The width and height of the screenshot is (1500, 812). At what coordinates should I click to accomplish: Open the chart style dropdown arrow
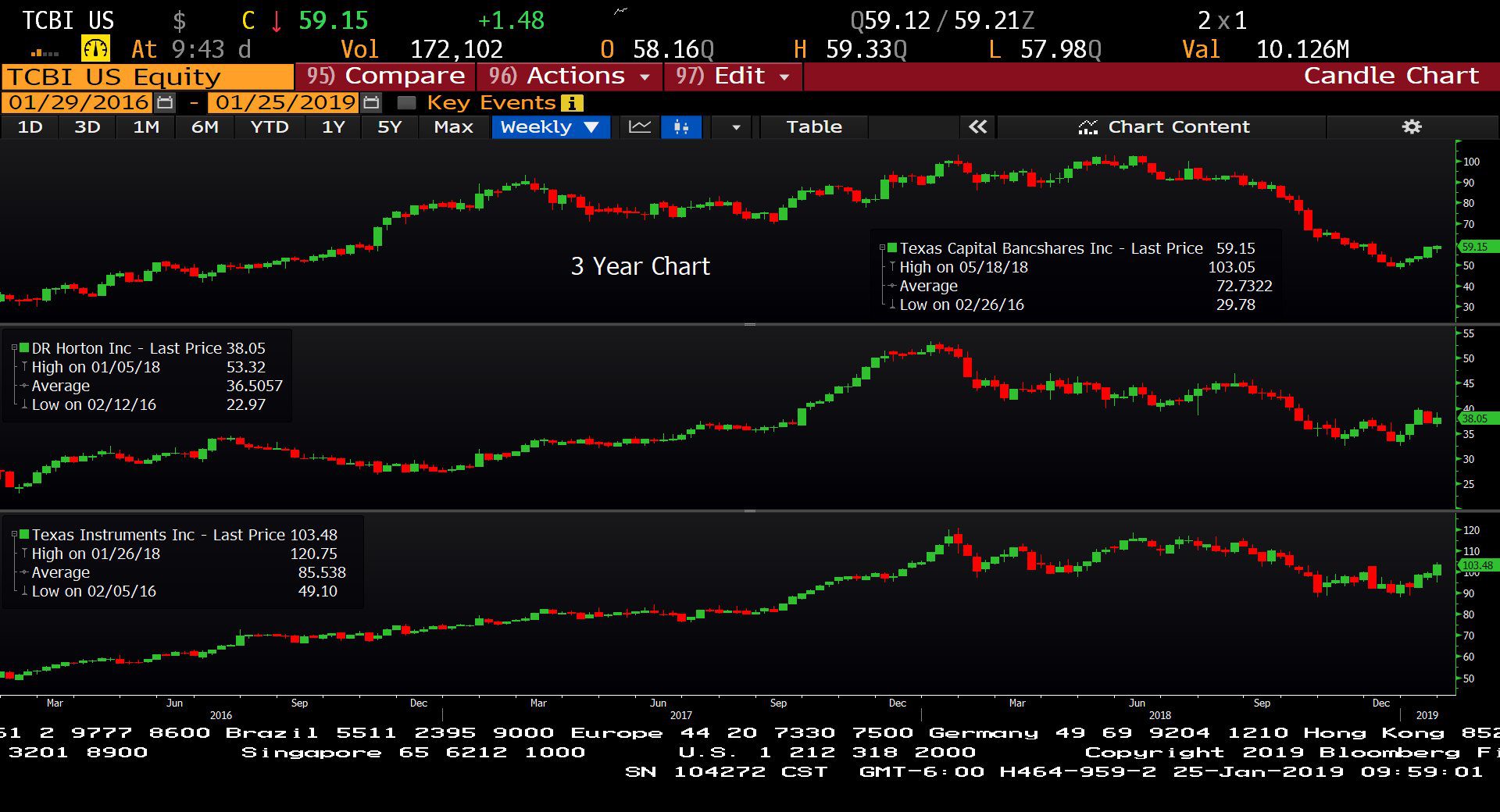pos(735,127)
